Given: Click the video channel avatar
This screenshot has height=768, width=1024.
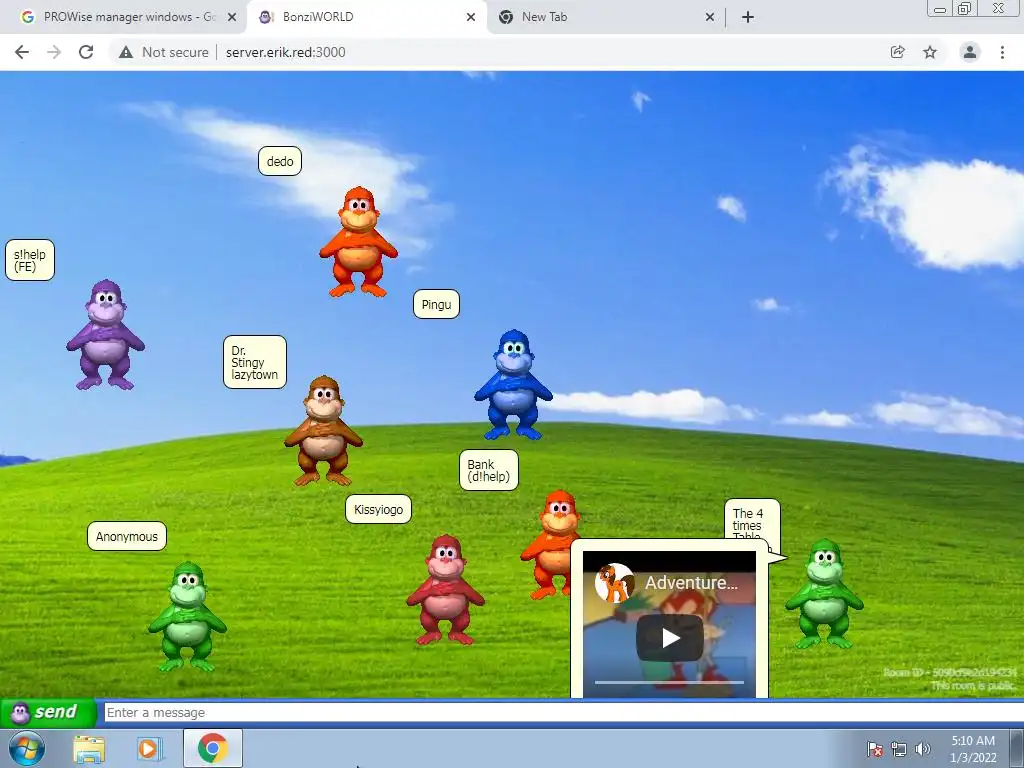Looking at the screenshot, I should click(x=615, y=583).
